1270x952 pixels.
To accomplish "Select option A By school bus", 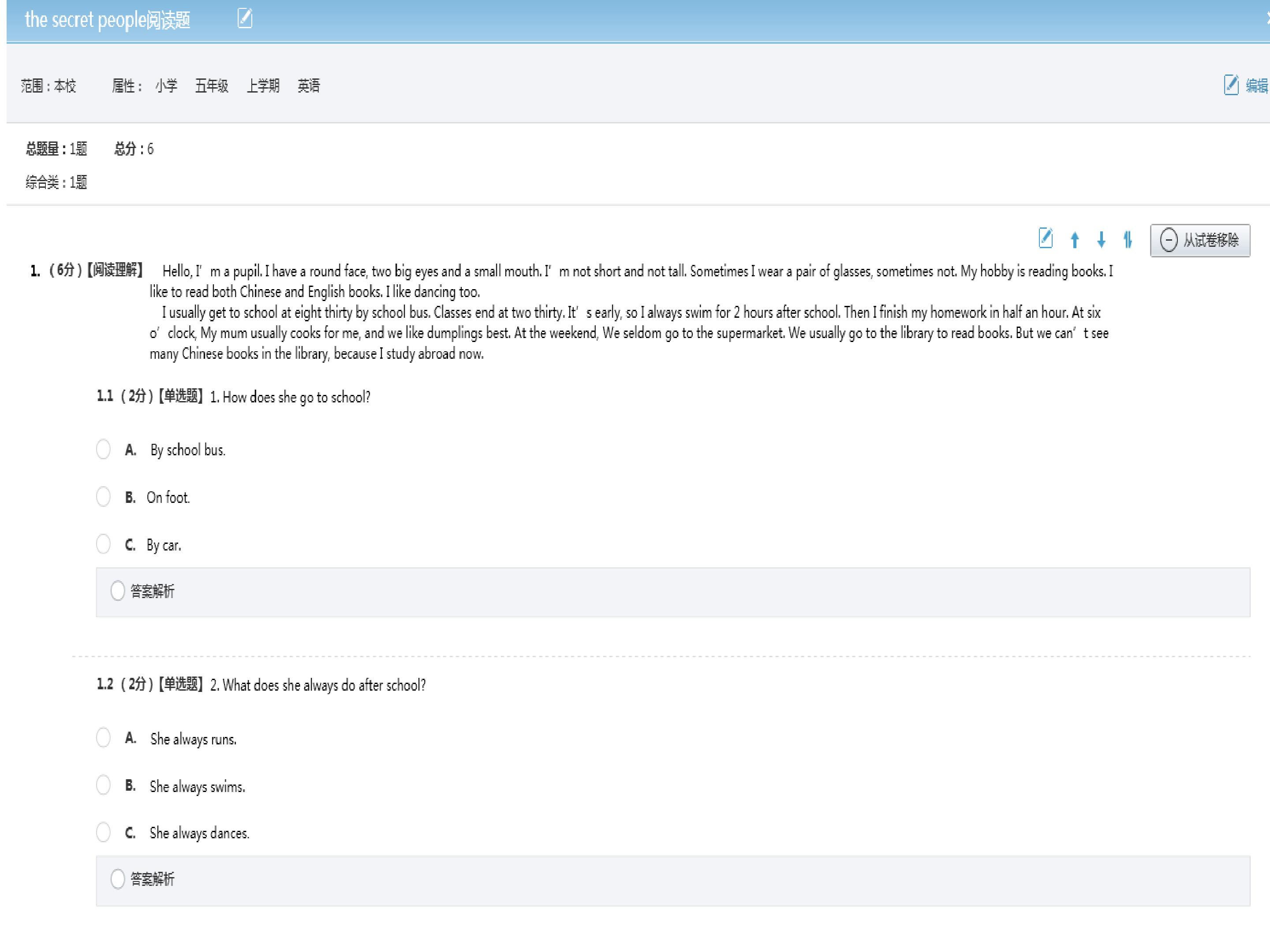I will tap(103, 449).
